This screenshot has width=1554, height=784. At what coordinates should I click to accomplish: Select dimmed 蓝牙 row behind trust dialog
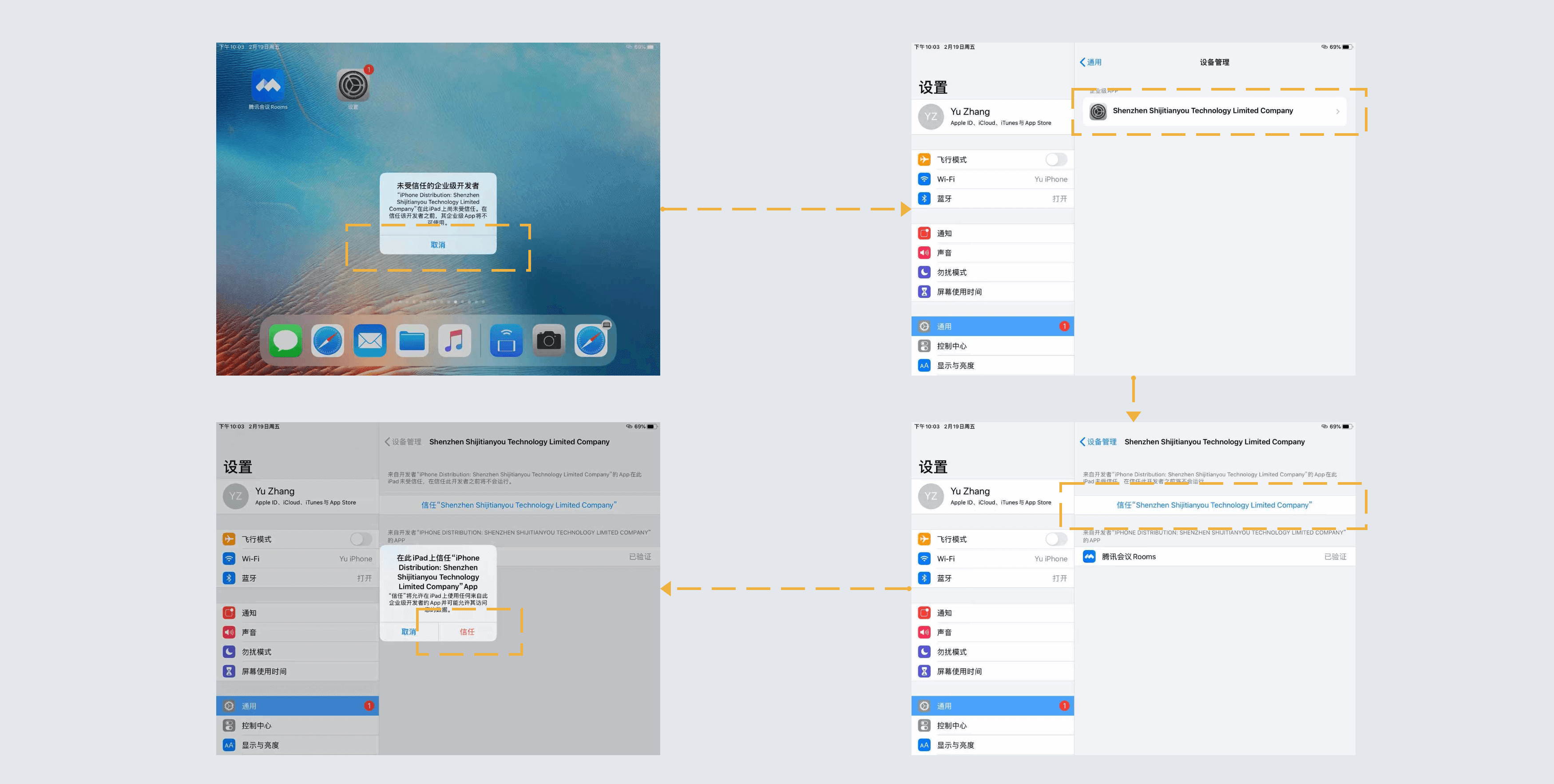[297, 578]
